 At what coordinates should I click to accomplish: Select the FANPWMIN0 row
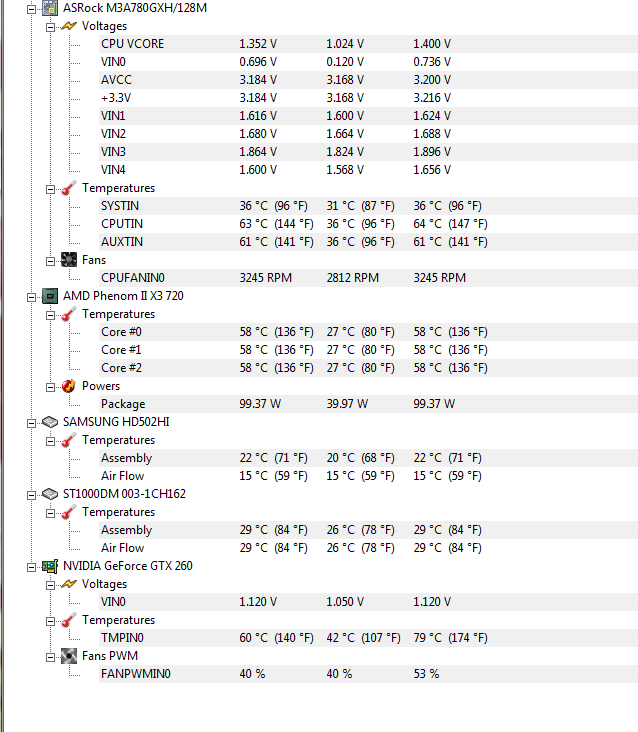(x=135, y=674)
